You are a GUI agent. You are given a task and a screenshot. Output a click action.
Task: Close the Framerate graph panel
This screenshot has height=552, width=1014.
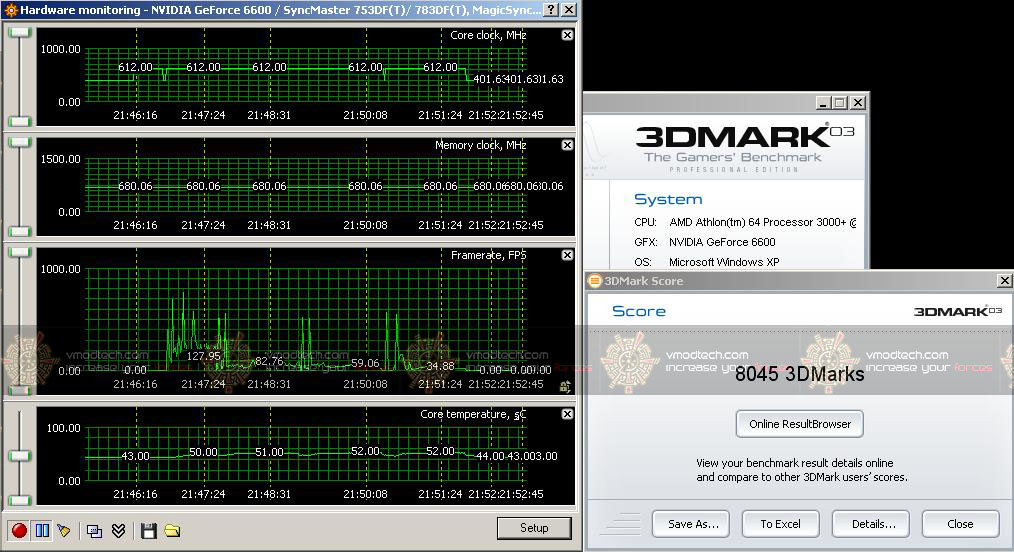pos(567,255)
